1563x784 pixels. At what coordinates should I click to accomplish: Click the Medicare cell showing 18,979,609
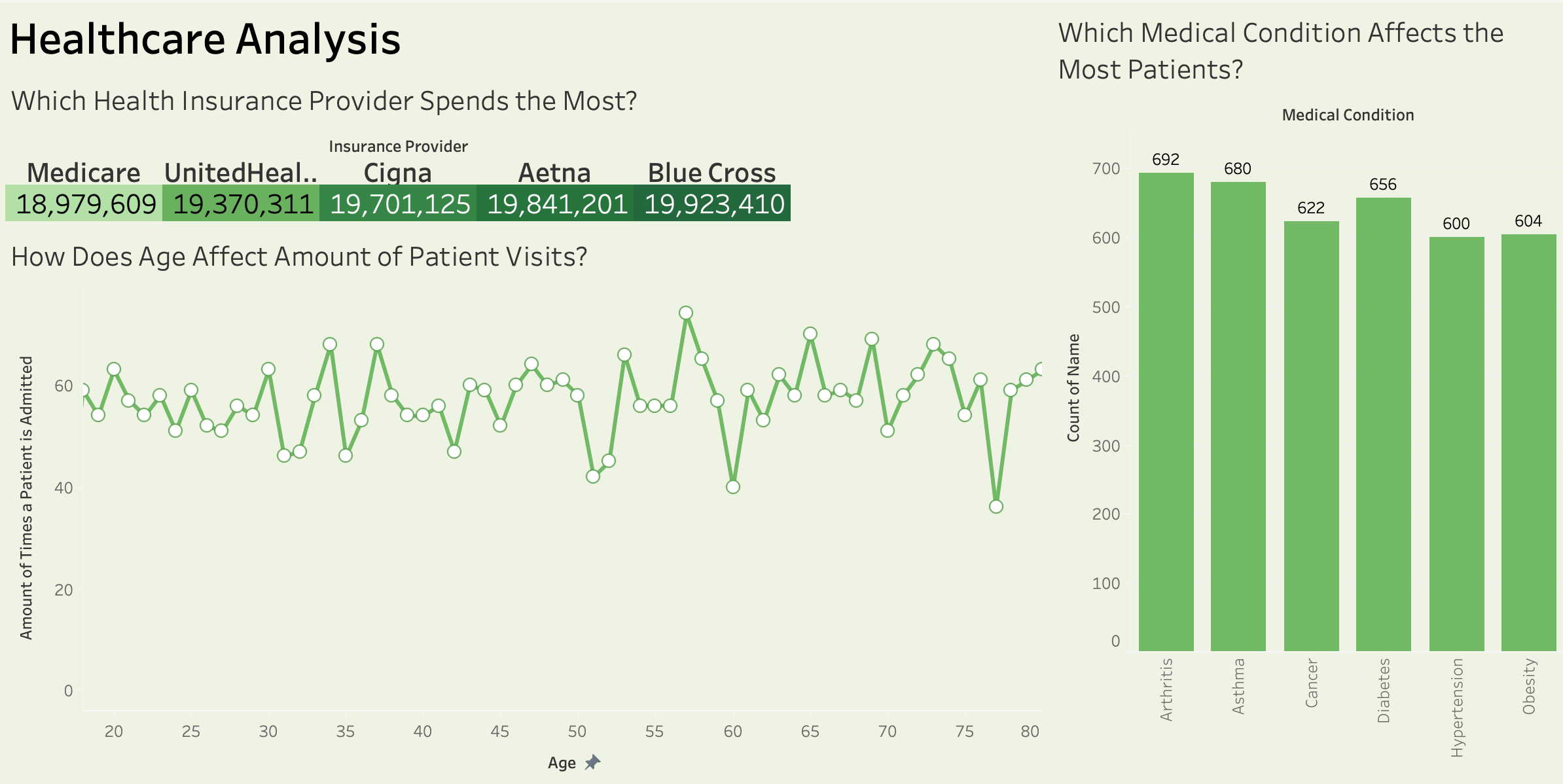[84, 204]
